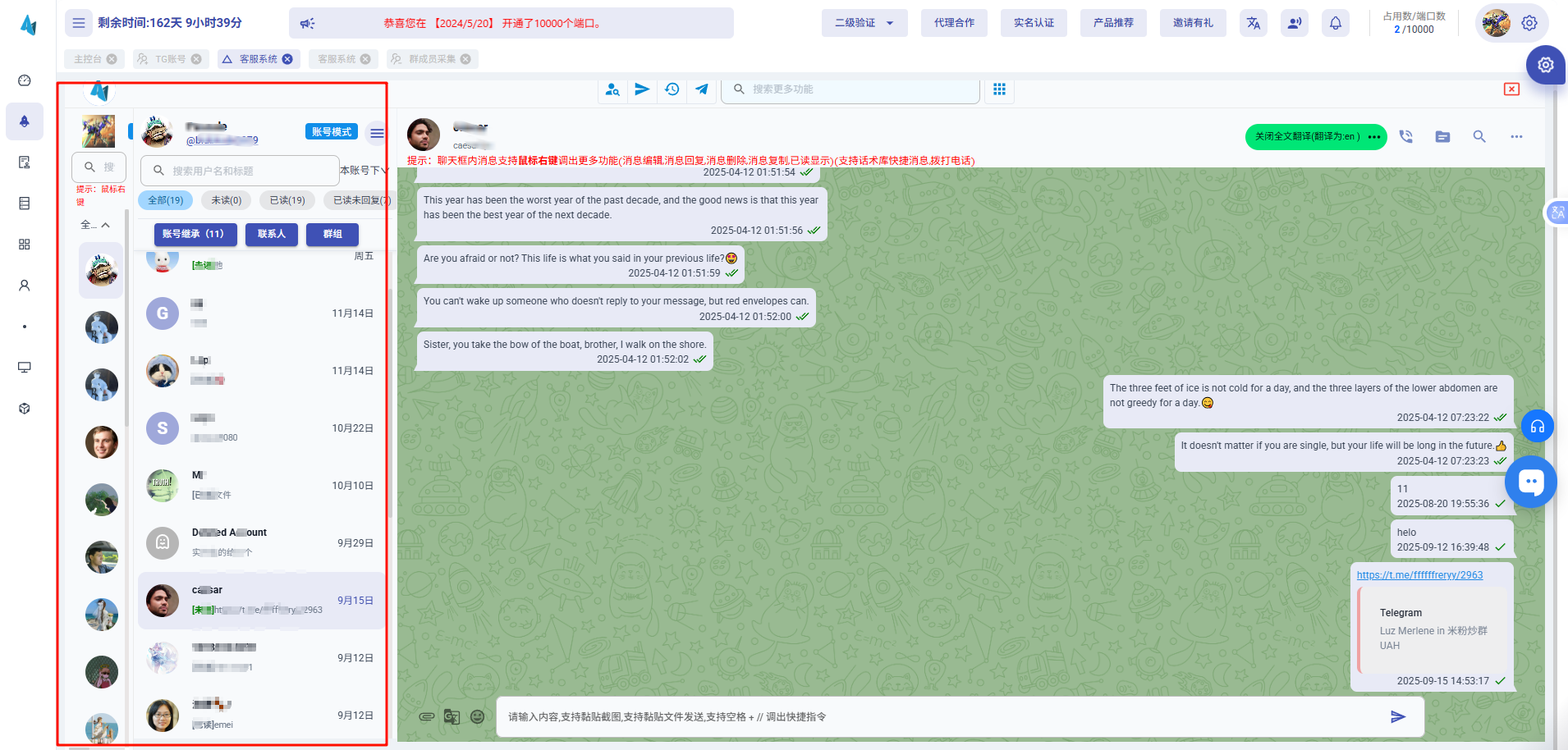Select the 未读(0) unread filter chip
Screen dimensions: 1568x750
(x=227, y=200)
